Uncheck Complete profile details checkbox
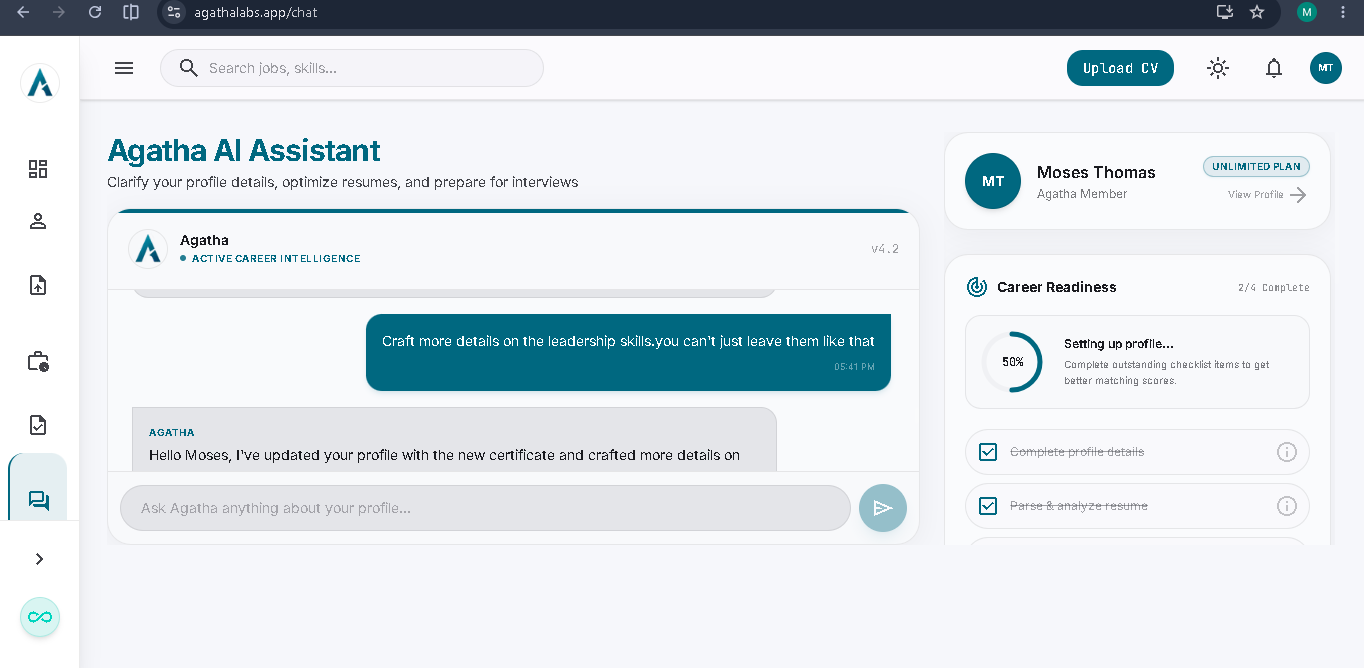Image resolution: width=1364 pixels, height=668 pixels. point(988,452)
